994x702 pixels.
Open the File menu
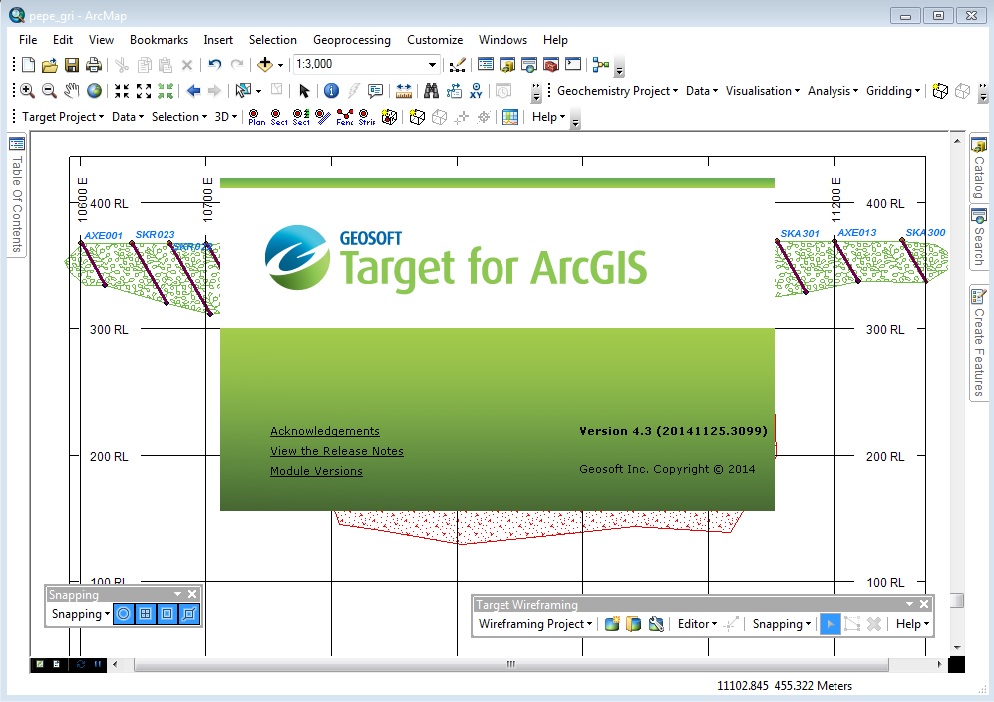pyautogui.click(x=28, y=39)
